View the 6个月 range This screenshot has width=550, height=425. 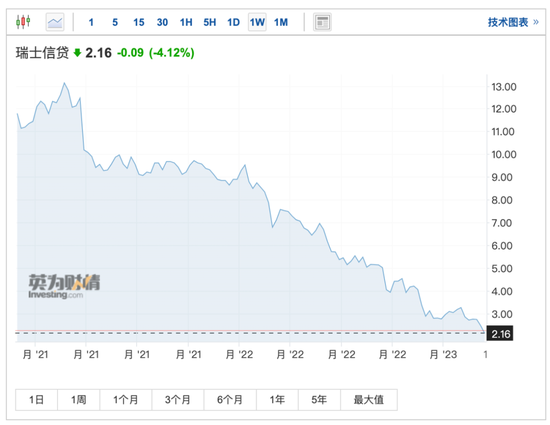(x=230, y=399)
